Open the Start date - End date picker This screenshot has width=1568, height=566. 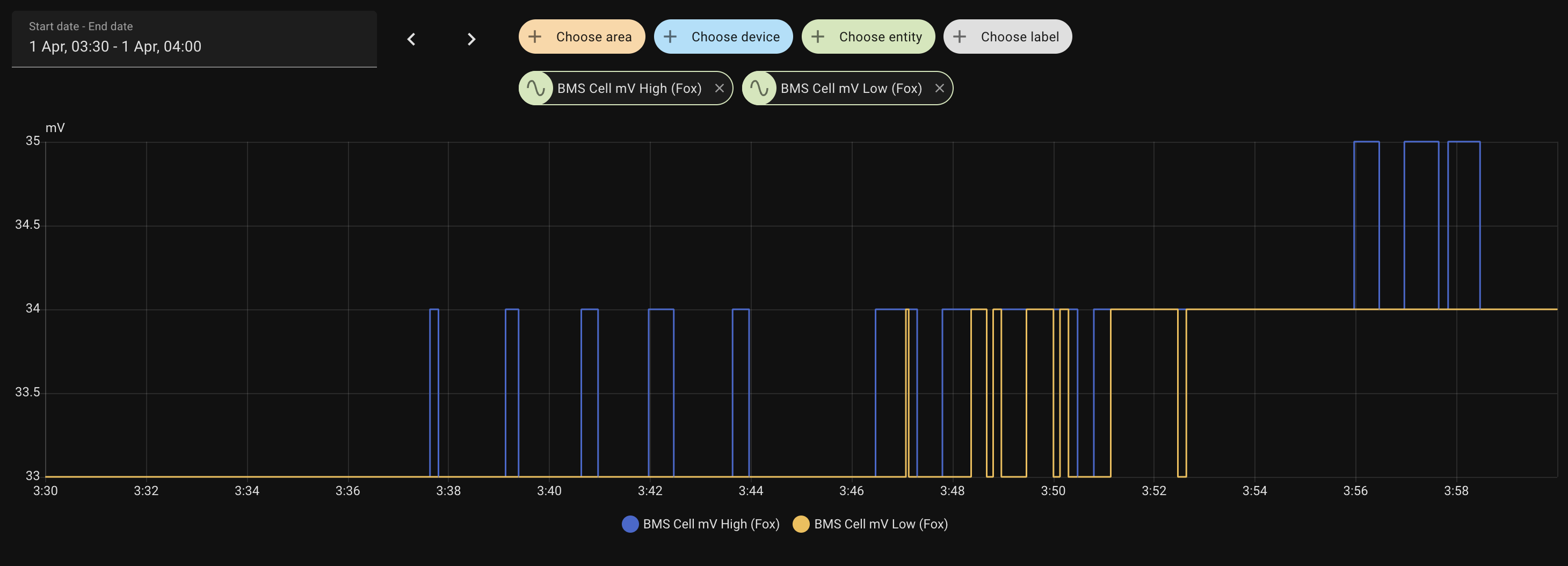click(193, 39)
